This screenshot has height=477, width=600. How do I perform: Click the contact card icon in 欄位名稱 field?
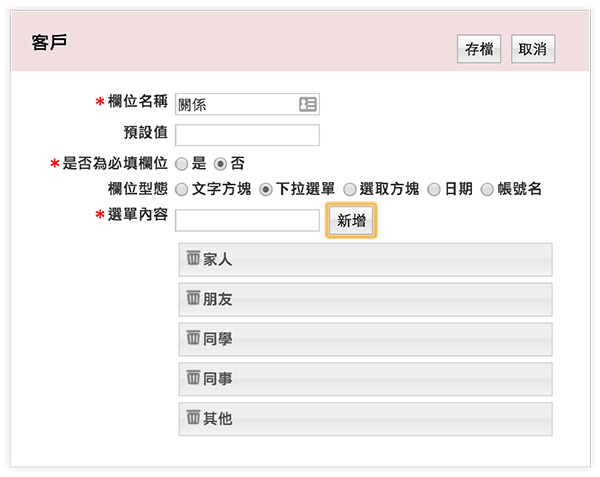point(307,104)
